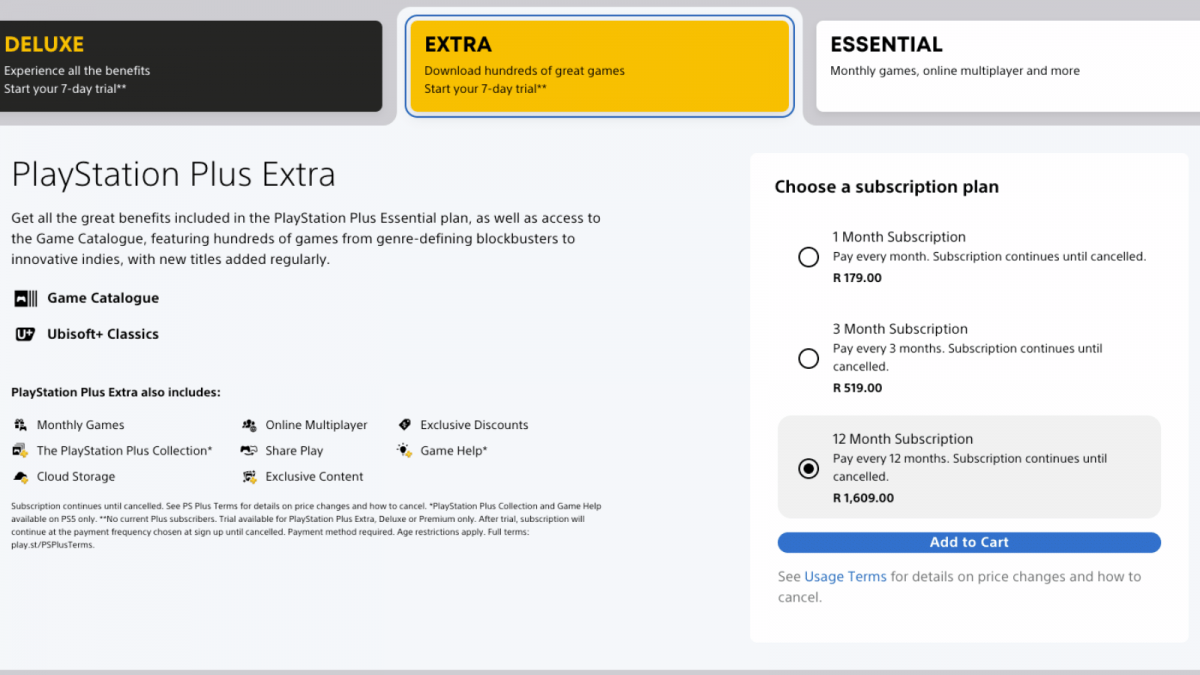Click the highlighted 12 Month Subscription option row

(968, 467)
